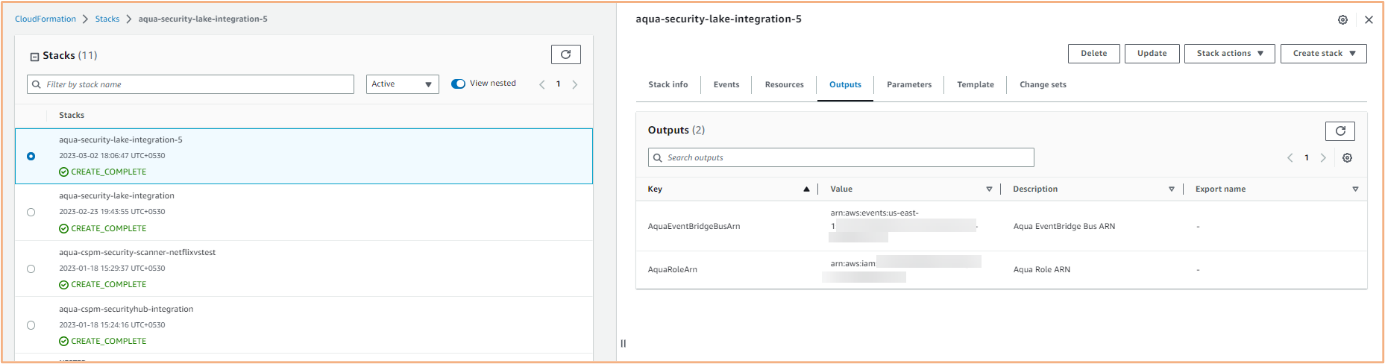This screenshot has width=1385, height=364.
Task: Open aqua-cspm-securityhub-integration stack name
Action: (126, 309)
